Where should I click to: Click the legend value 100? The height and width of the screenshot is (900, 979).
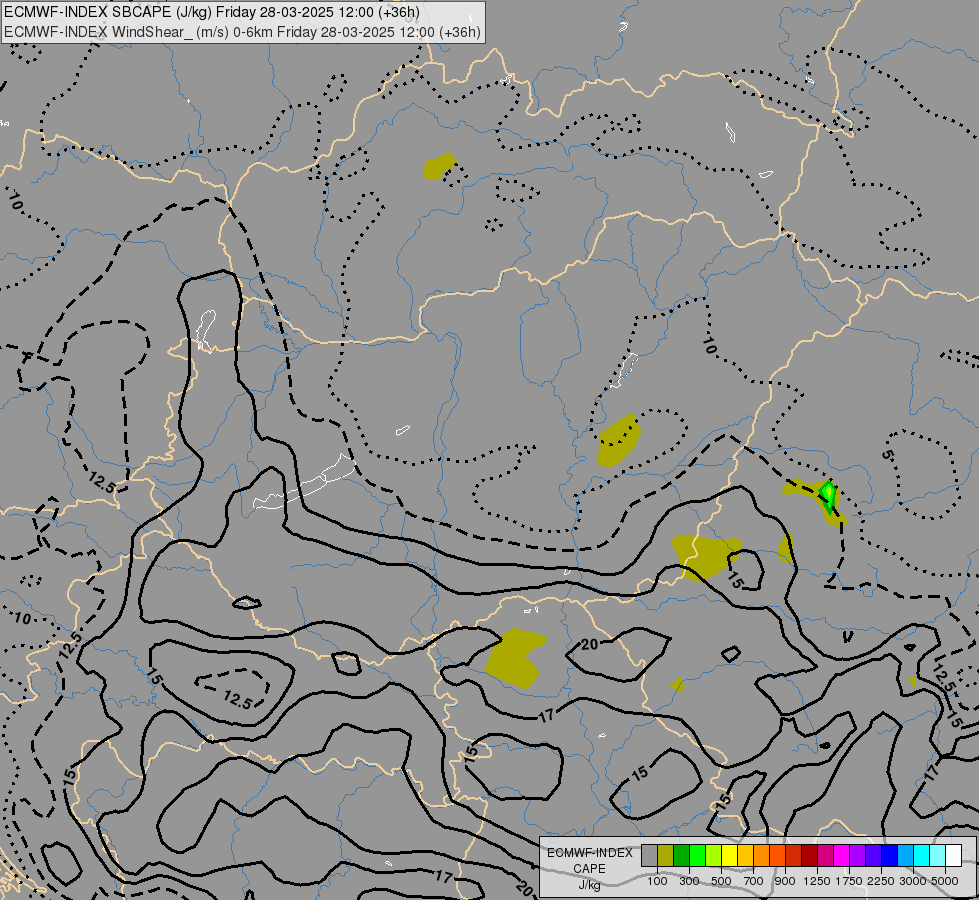coord(657,881)
